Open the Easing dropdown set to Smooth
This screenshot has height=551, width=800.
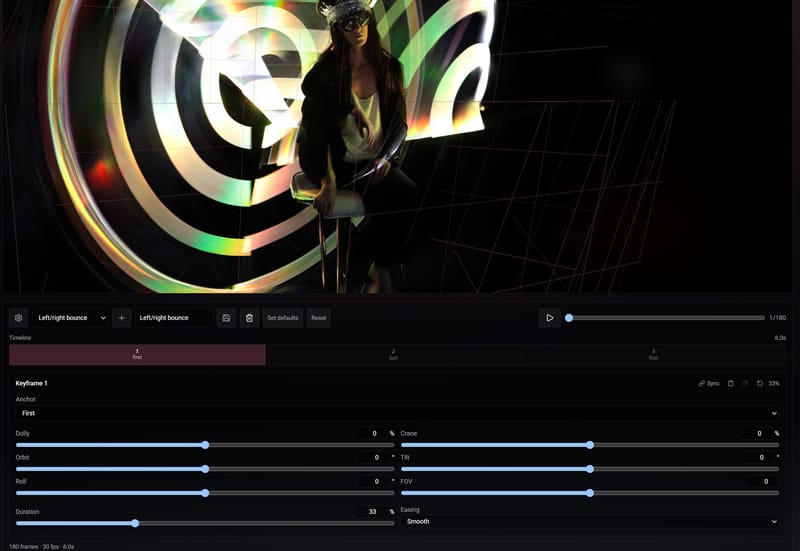click(x=590, y=521)
